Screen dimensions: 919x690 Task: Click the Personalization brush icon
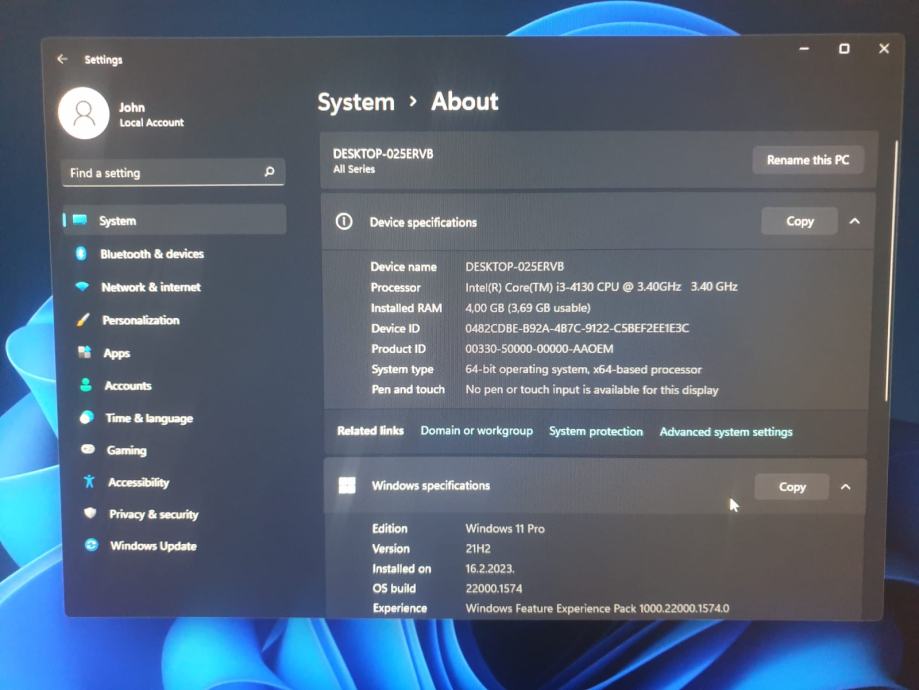83,319
